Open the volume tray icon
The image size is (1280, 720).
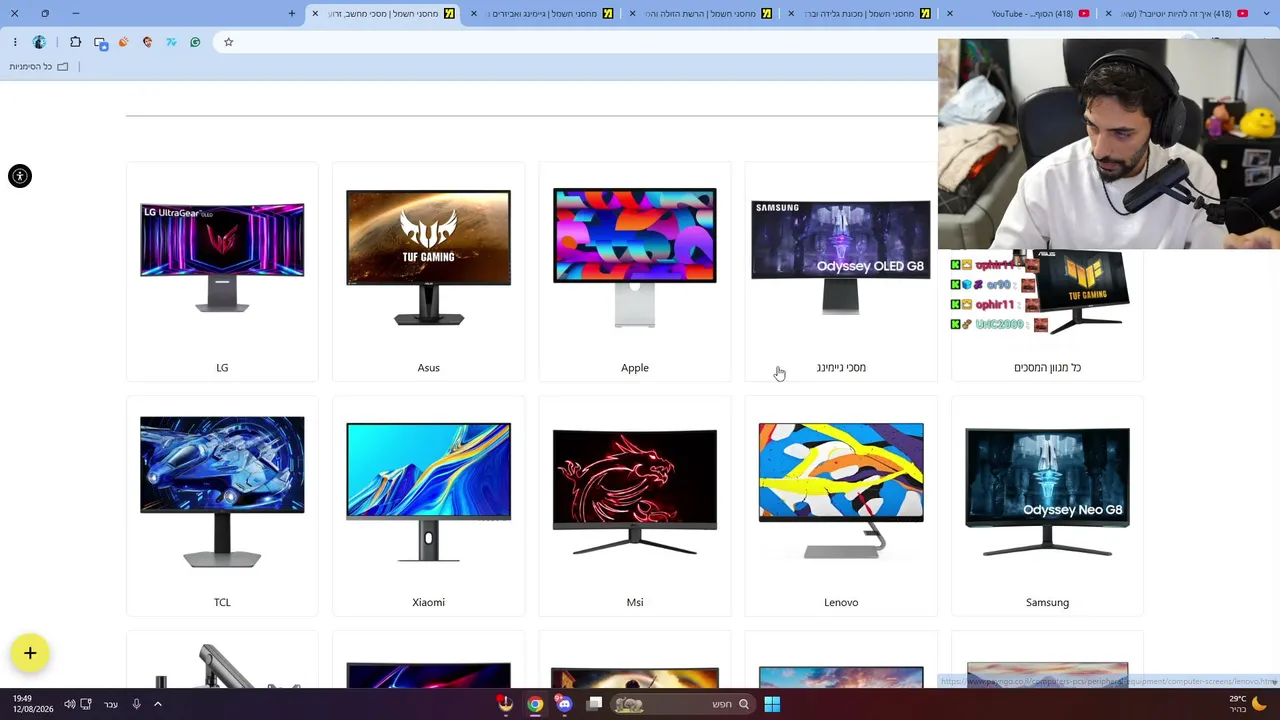point(69,704)
